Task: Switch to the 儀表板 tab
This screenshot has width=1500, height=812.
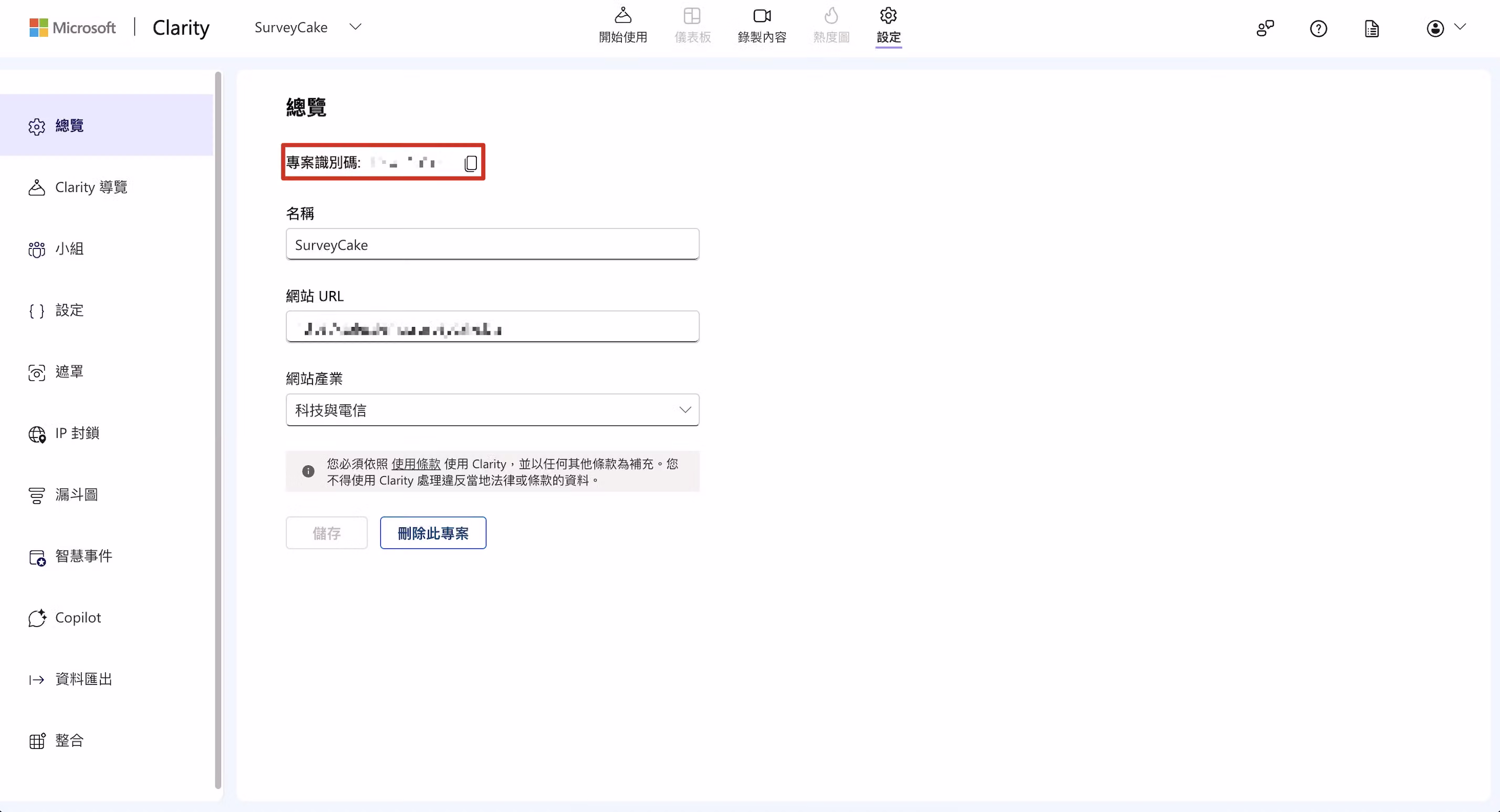Action: [x=692, y=26]
